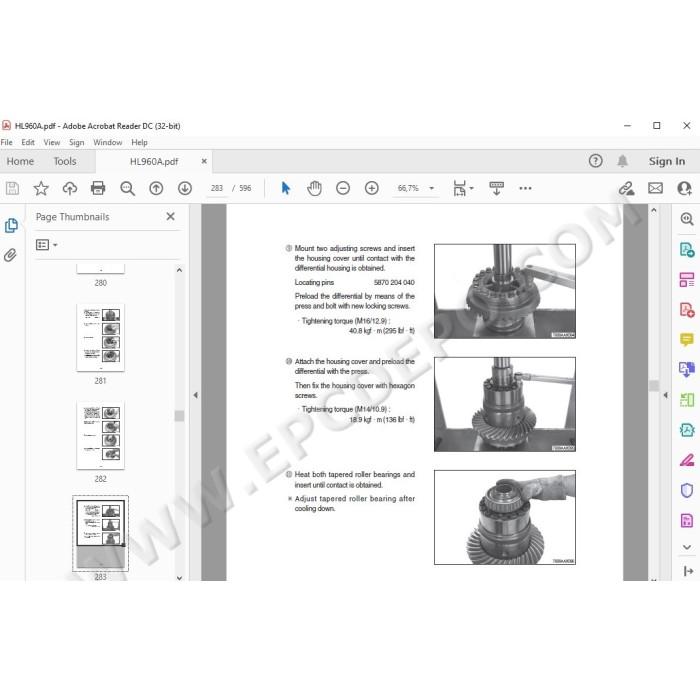This screenshot has width=700, height=700.
Task: Click the Sign In button
Action: pyautogui.click(x=667, y=161)
